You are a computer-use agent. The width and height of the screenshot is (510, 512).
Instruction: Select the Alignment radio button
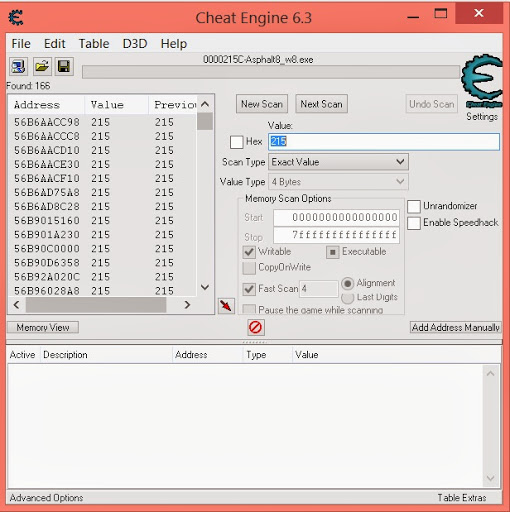coord(347,284)
